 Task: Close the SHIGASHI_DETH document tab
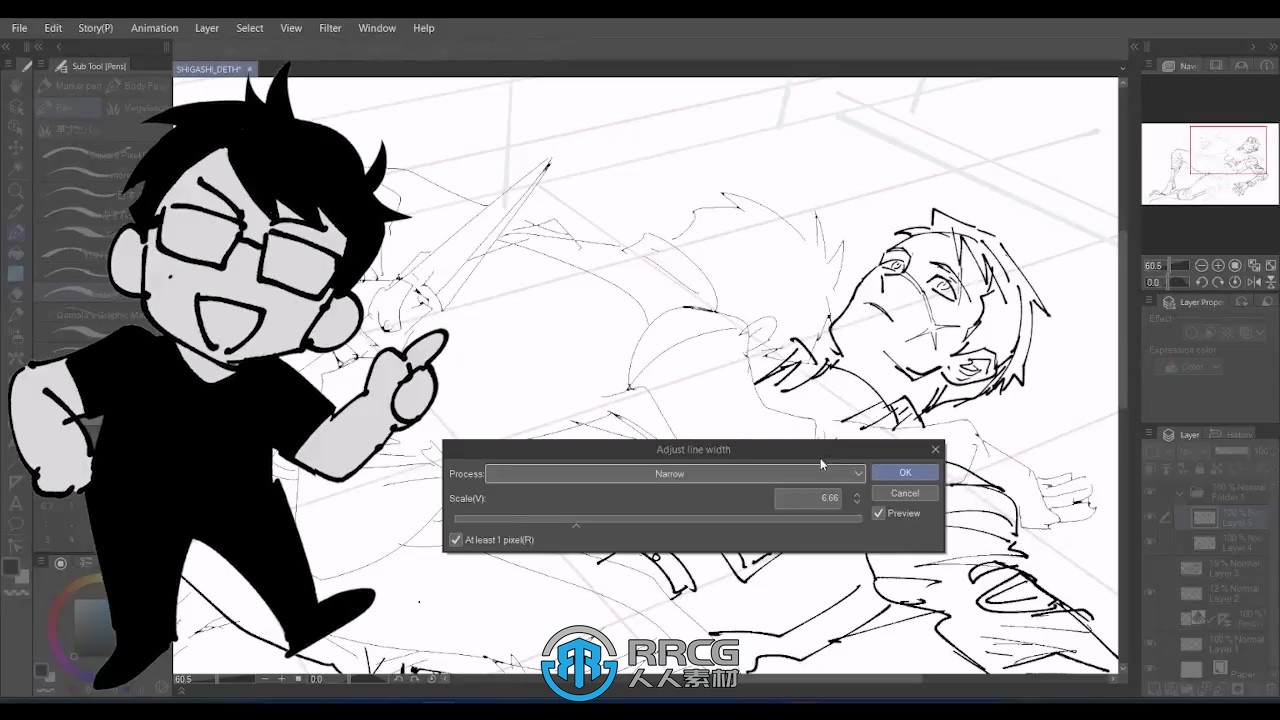[x=250, y=69]
